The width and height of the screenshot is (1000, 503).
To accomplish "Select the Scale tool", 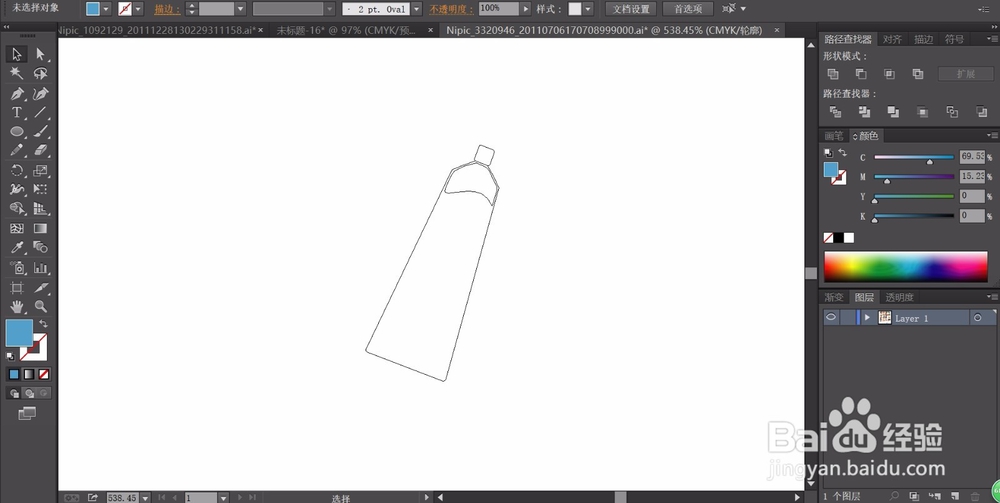I will point(40,170).
